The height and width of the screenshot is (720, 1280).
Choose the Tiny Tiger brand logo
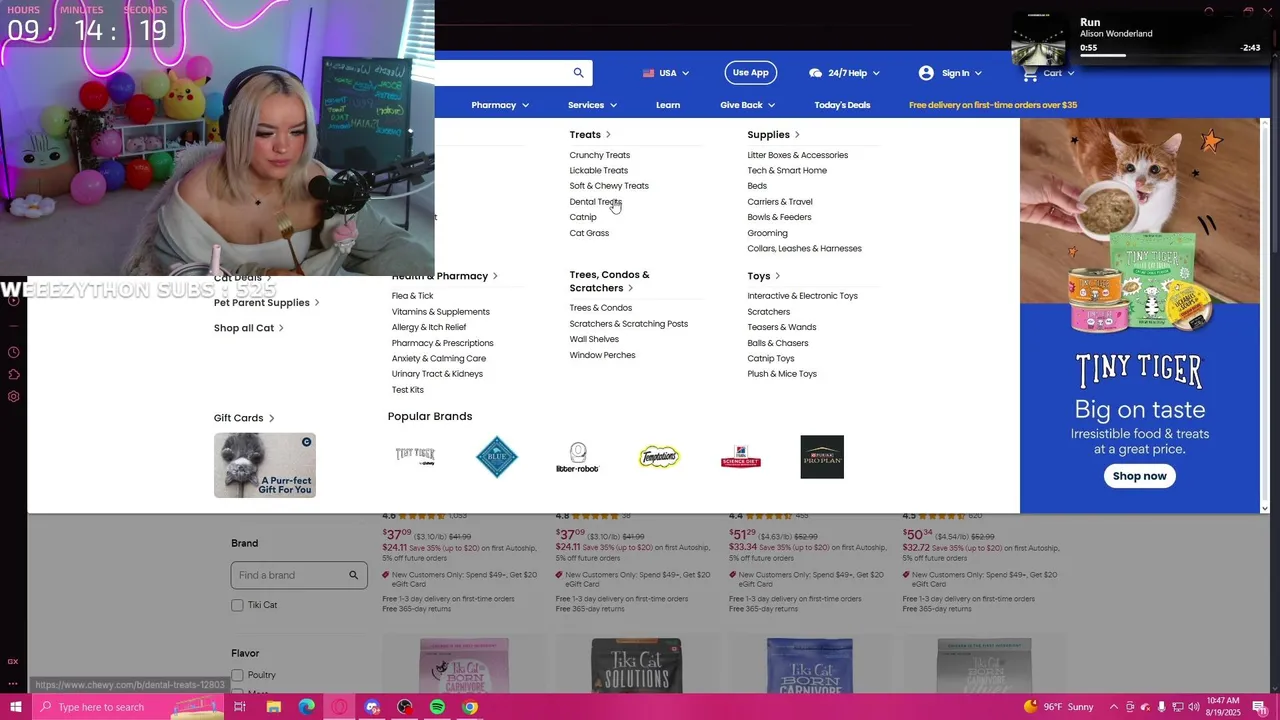pos(415,457)
